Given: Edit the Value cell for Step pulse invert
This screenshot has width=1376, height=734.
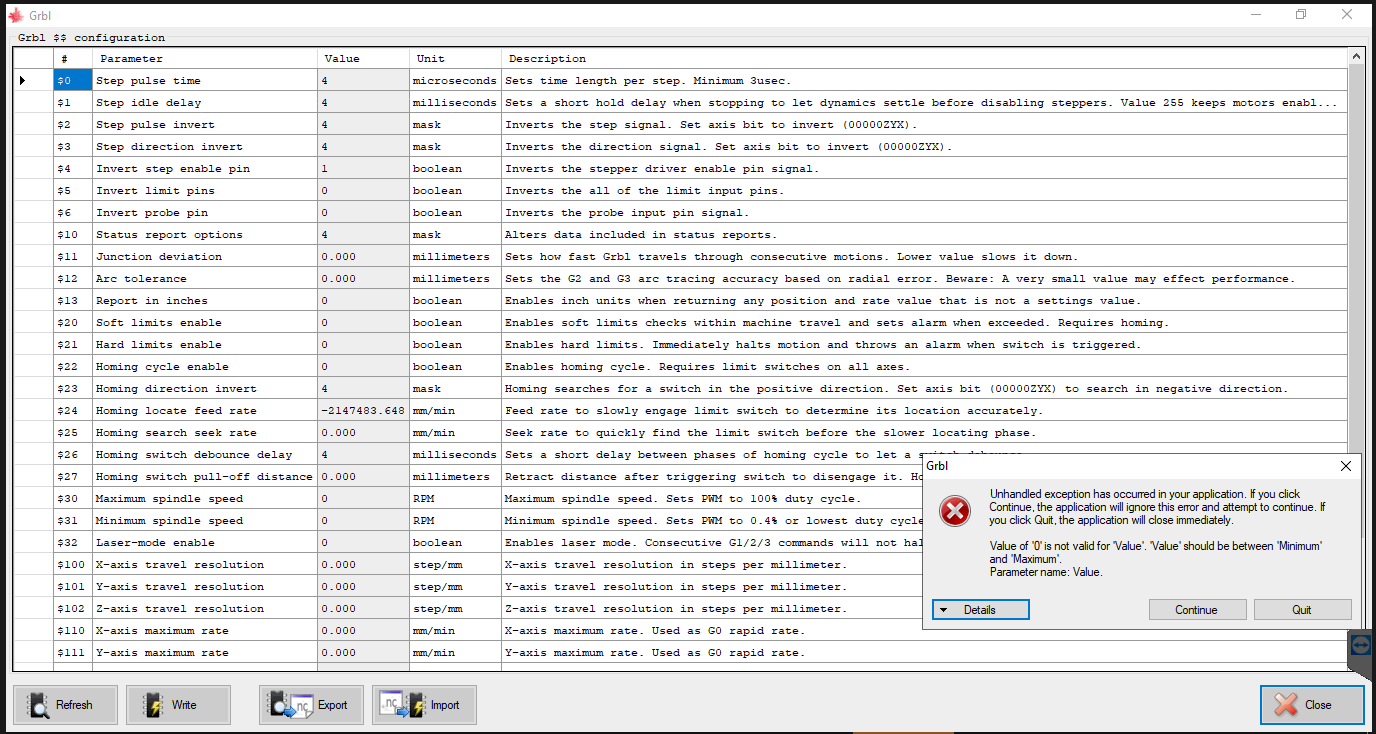Looking at the screenshot, I should click(364, 125).
